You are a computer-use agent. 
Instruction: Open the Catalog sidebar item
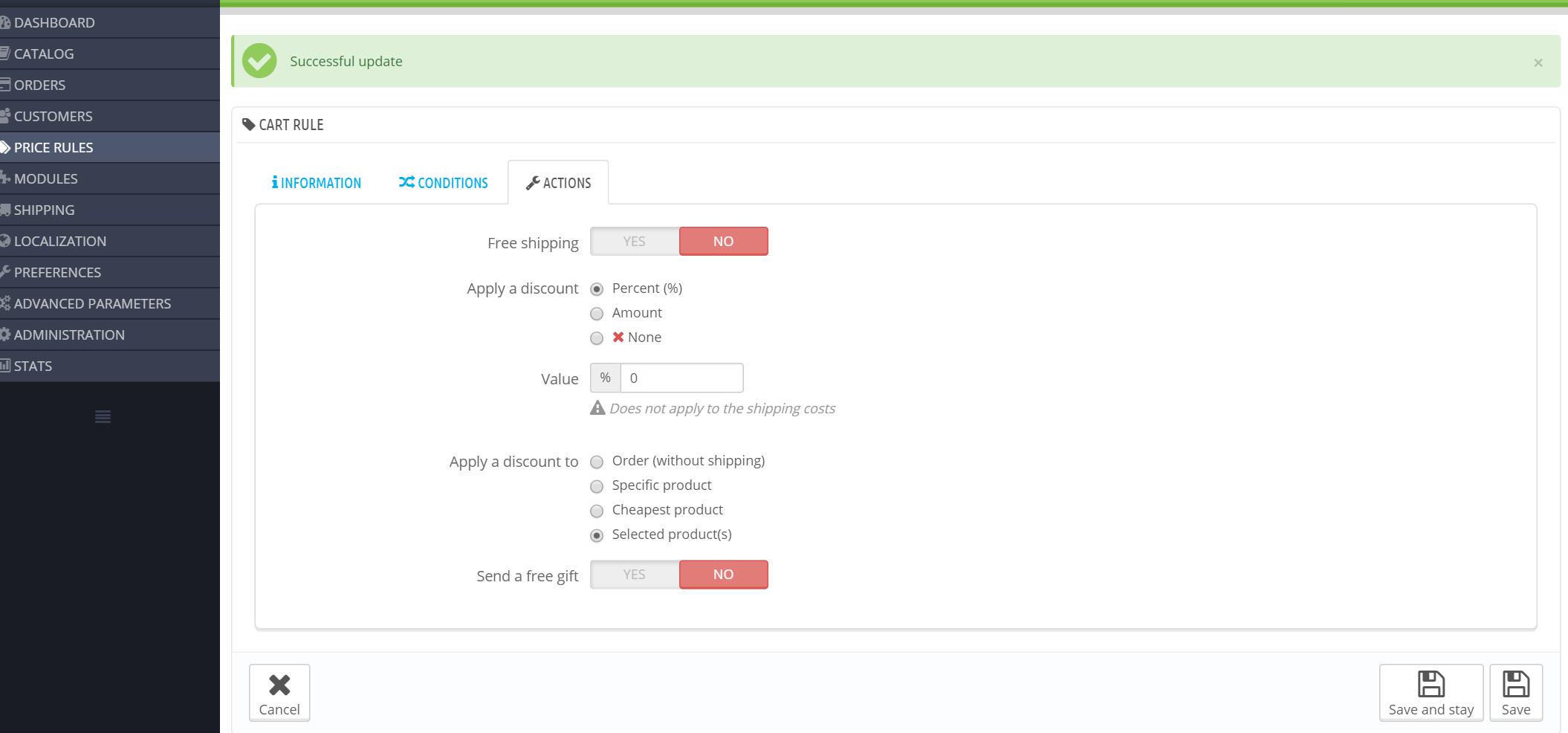tap(110, 54)
